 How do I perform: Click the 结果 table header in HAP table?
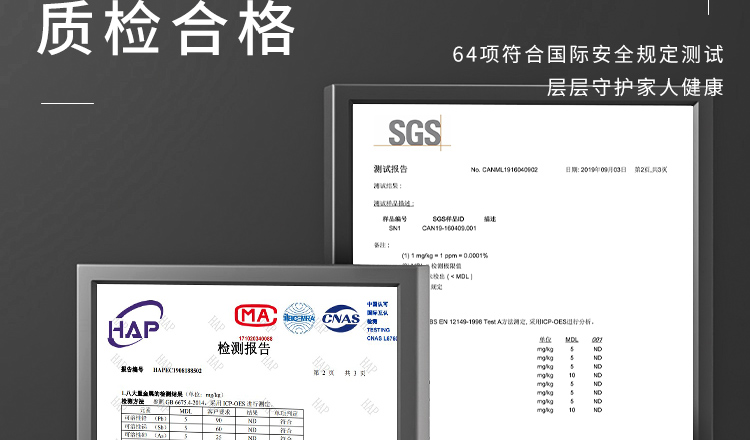pos(252,412)
